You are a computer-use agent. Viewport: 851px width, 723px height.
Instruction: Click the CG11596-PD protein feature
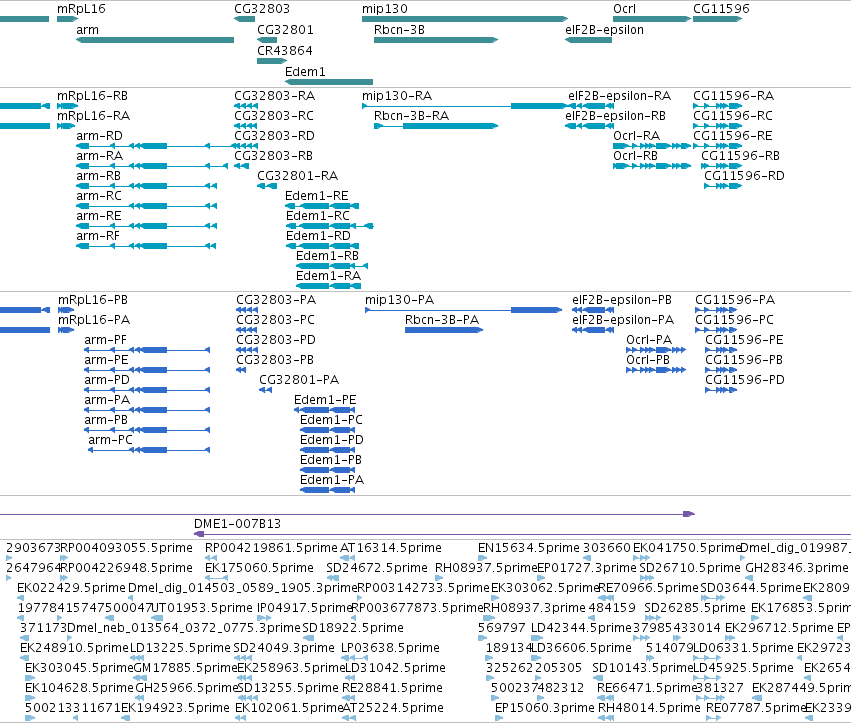tap(721, 390)
